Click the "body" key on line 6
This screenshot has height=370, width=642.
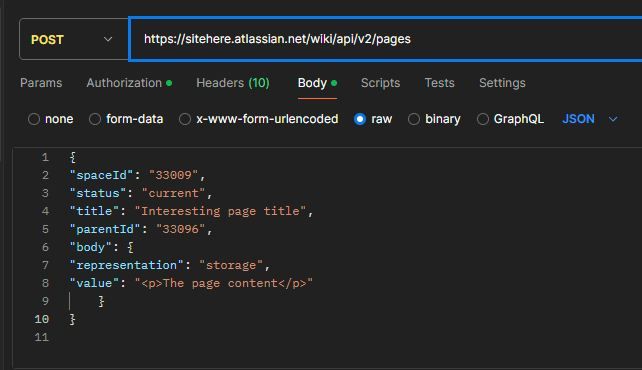click(x=90, y=247)
